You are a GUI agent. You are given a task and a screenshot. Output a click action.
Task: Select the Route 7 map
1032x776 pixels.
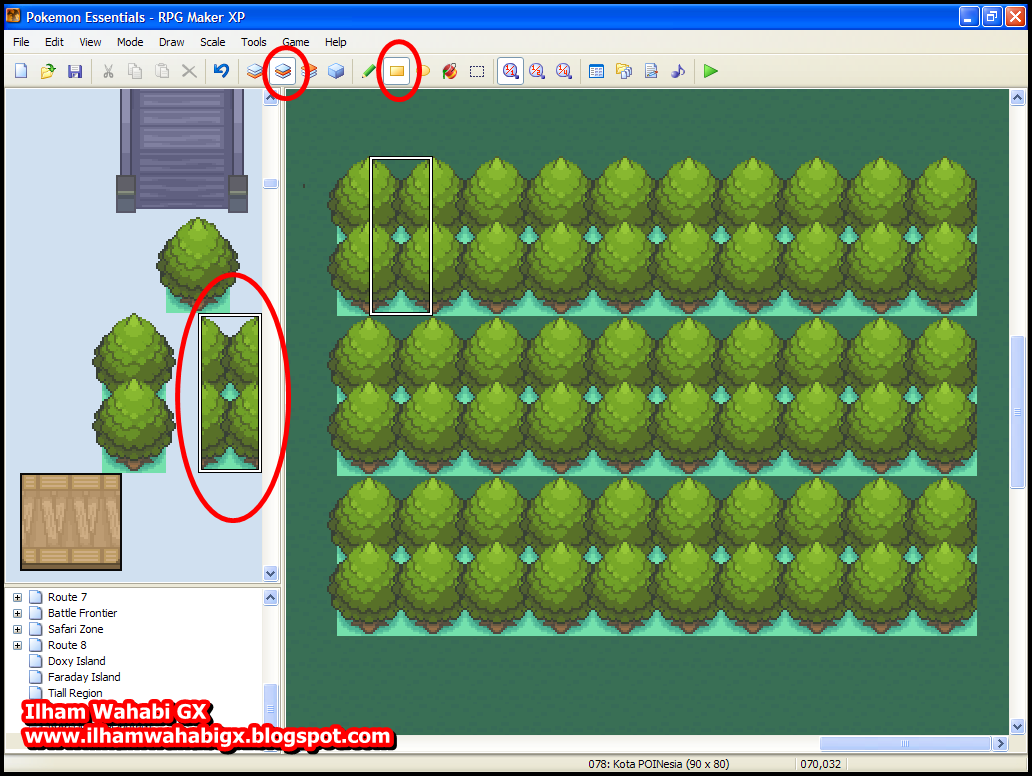67,597
